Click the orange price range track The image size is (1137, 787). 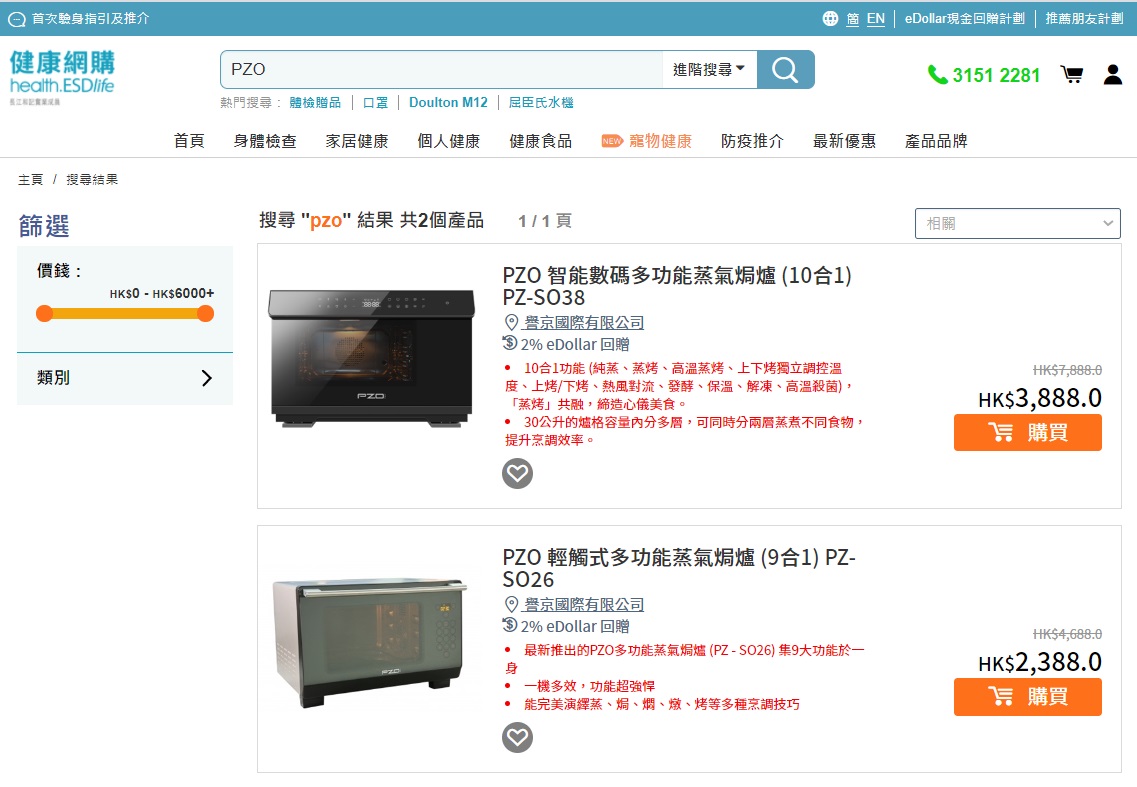(x=125, y=313)
